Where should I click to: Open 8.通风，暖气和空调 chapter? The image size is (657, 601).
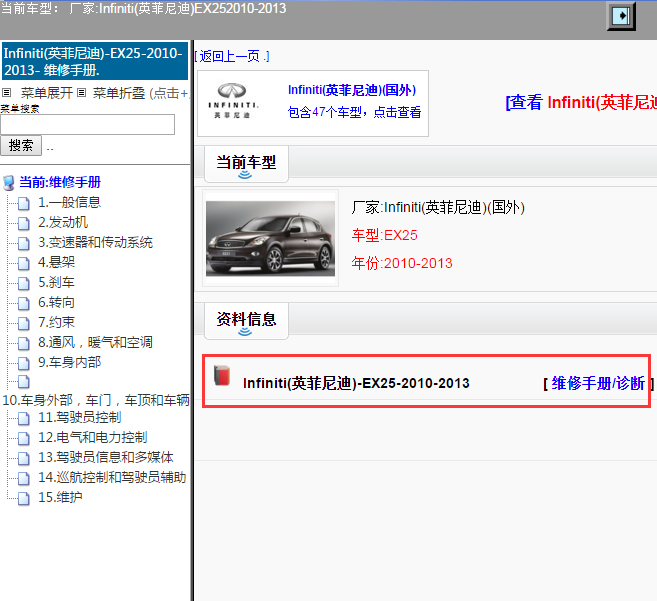(x=96, y=342)
